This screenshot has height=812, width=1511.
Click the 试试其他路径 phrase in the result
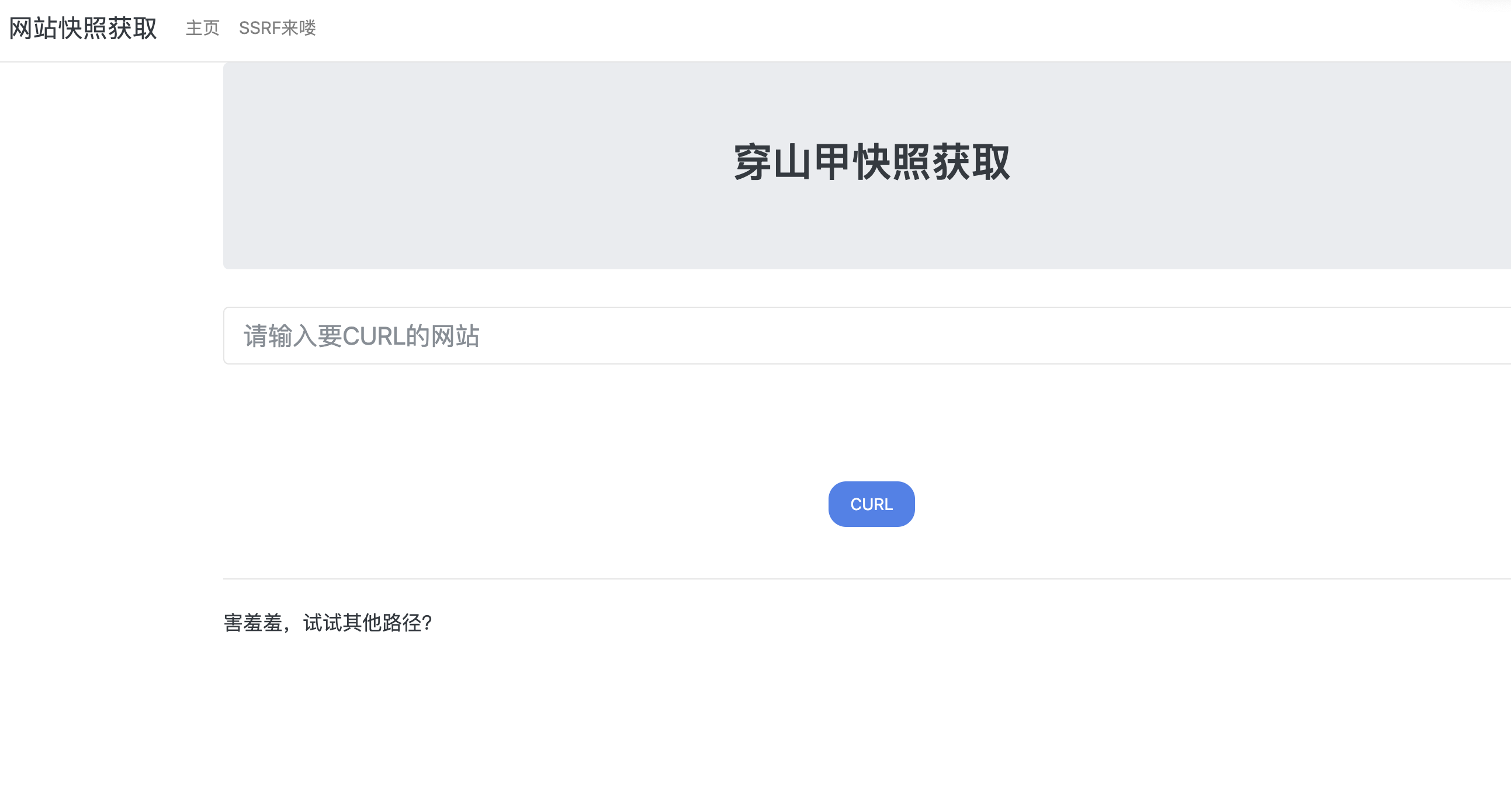pos(362,623)
